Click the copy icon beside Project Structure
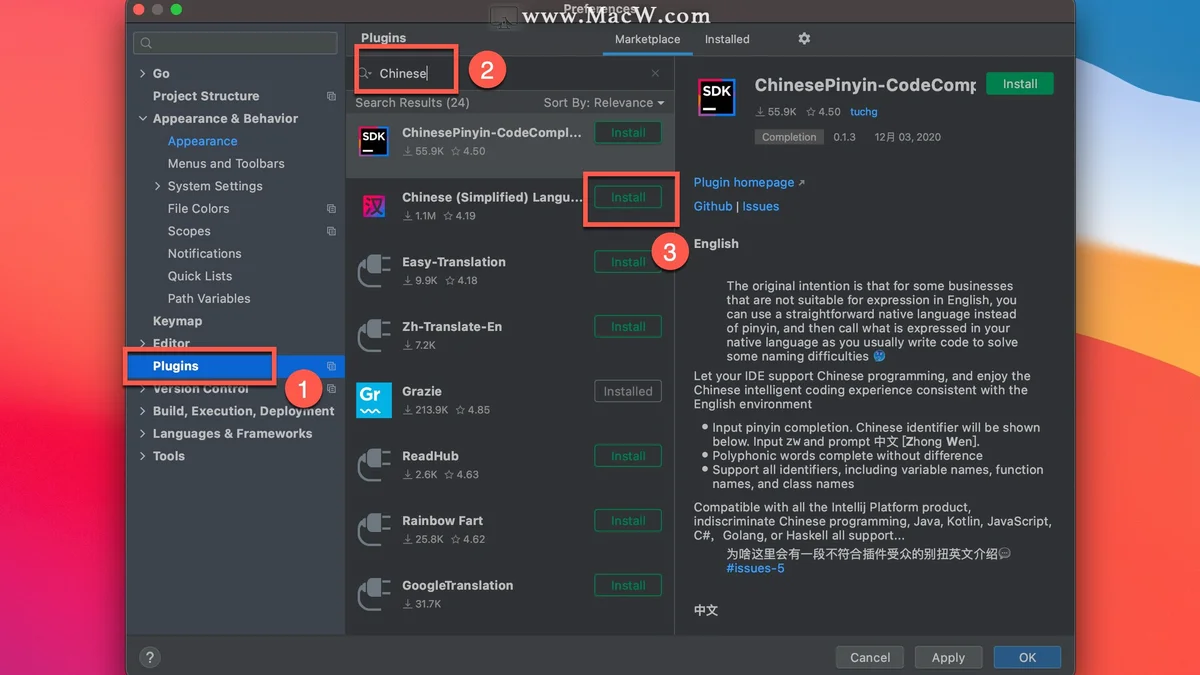1200x675 pixels. tap(331, 96)
